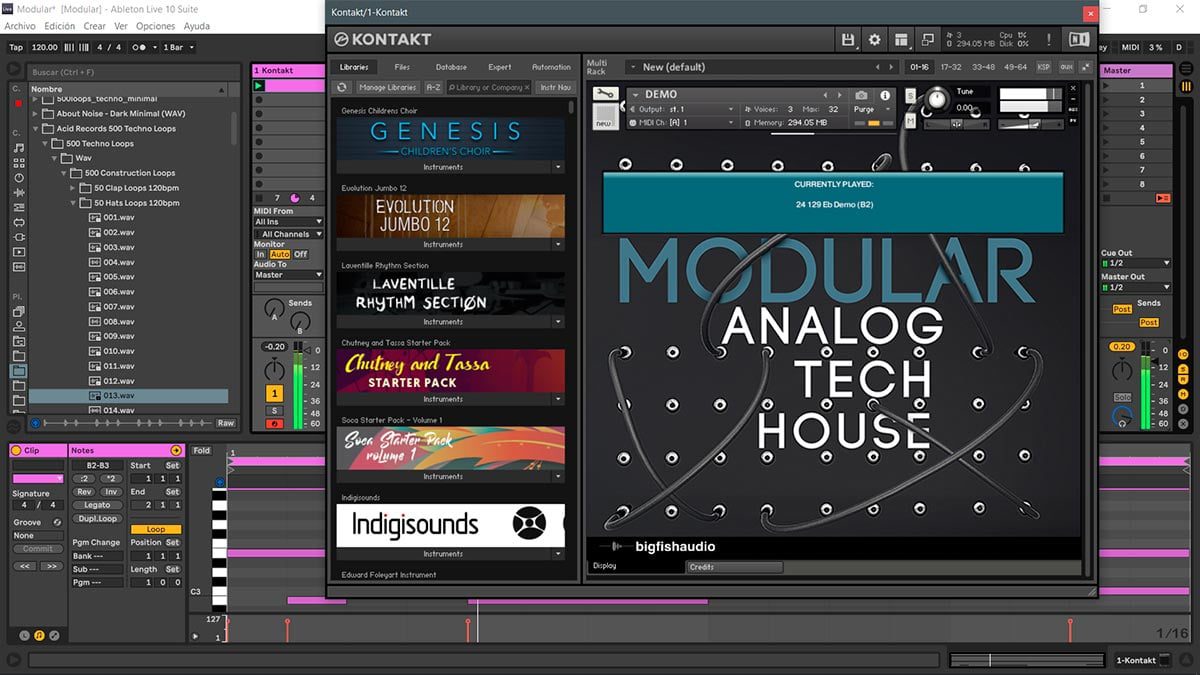Toggle Solo on the DEMO instrument

pyautogui.click(x=911, y=95)
